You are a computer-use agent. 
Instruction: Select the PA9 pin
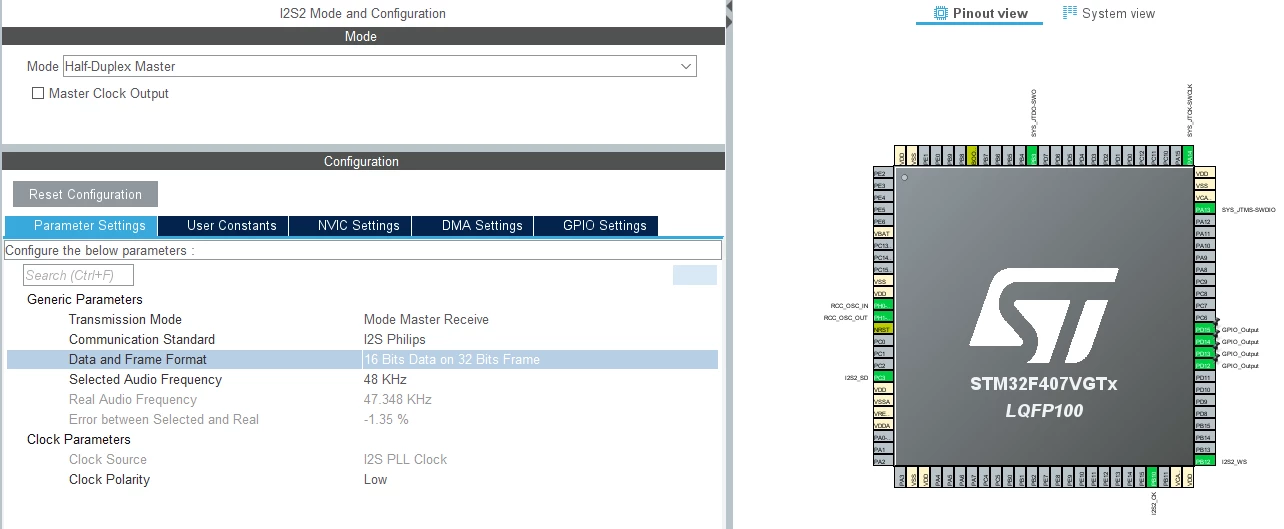click(x=1205, y=258)
